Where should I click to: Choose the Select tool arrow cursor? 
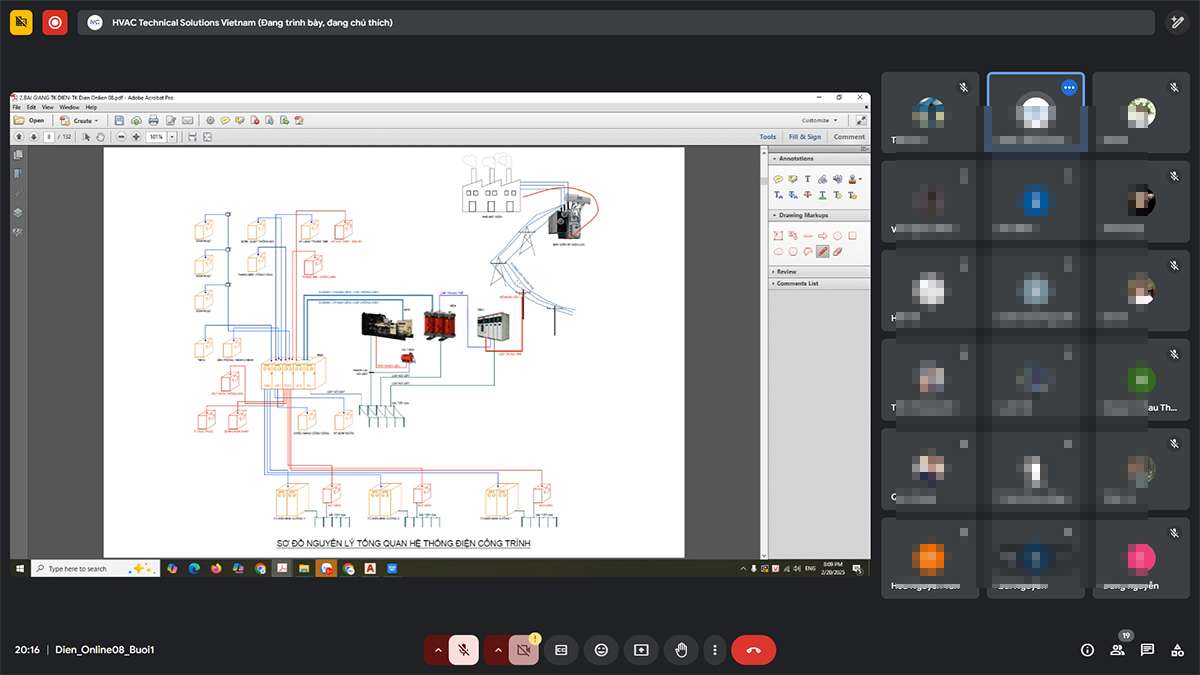click(86, 136)
